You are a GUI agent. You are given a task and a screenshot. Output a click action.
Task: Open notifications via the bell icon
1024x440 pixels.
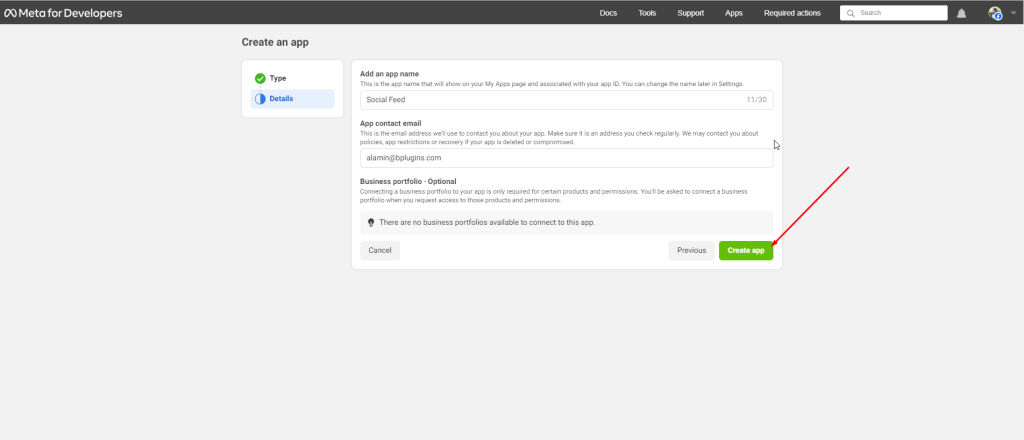click(x=961, y=13)
